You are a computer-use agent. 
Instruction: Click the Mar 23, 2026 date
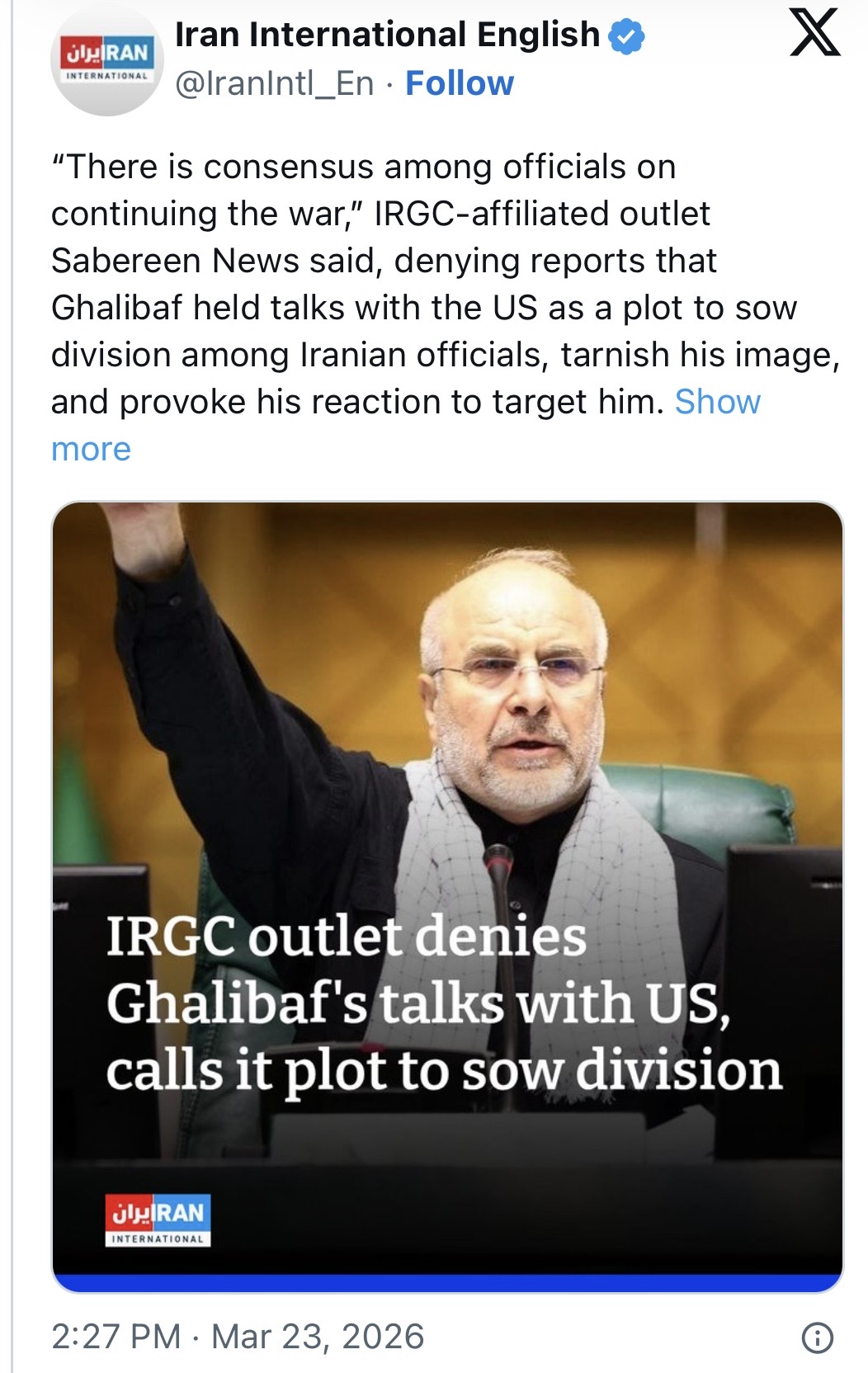tap(318, 1337)
